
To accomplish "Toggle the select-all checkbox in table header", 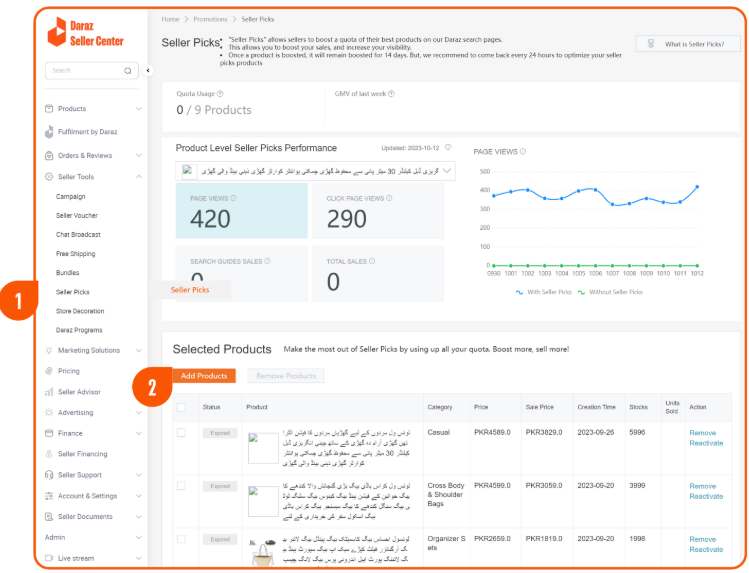I will [x=181, y=407].
